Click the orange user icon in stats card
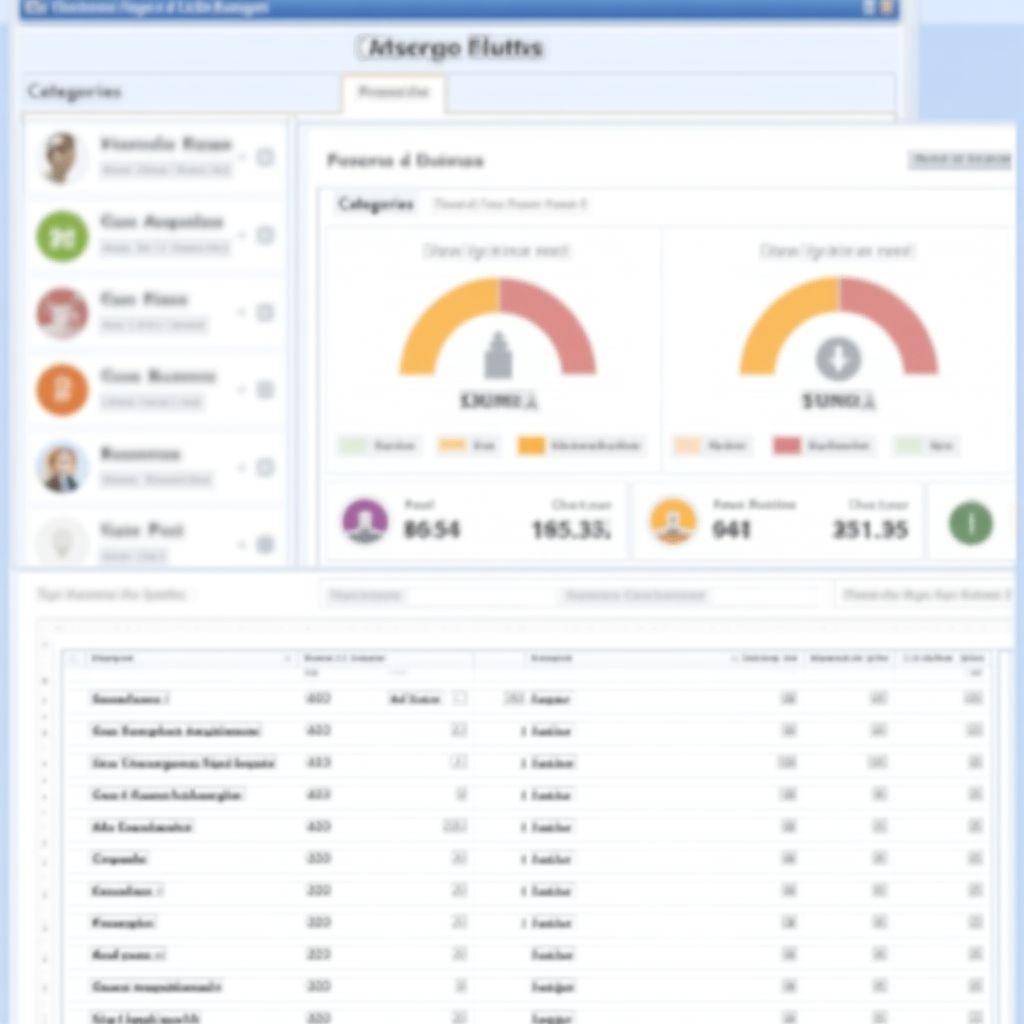This screenshot has width=1024, height=1024. pos(673,521)
